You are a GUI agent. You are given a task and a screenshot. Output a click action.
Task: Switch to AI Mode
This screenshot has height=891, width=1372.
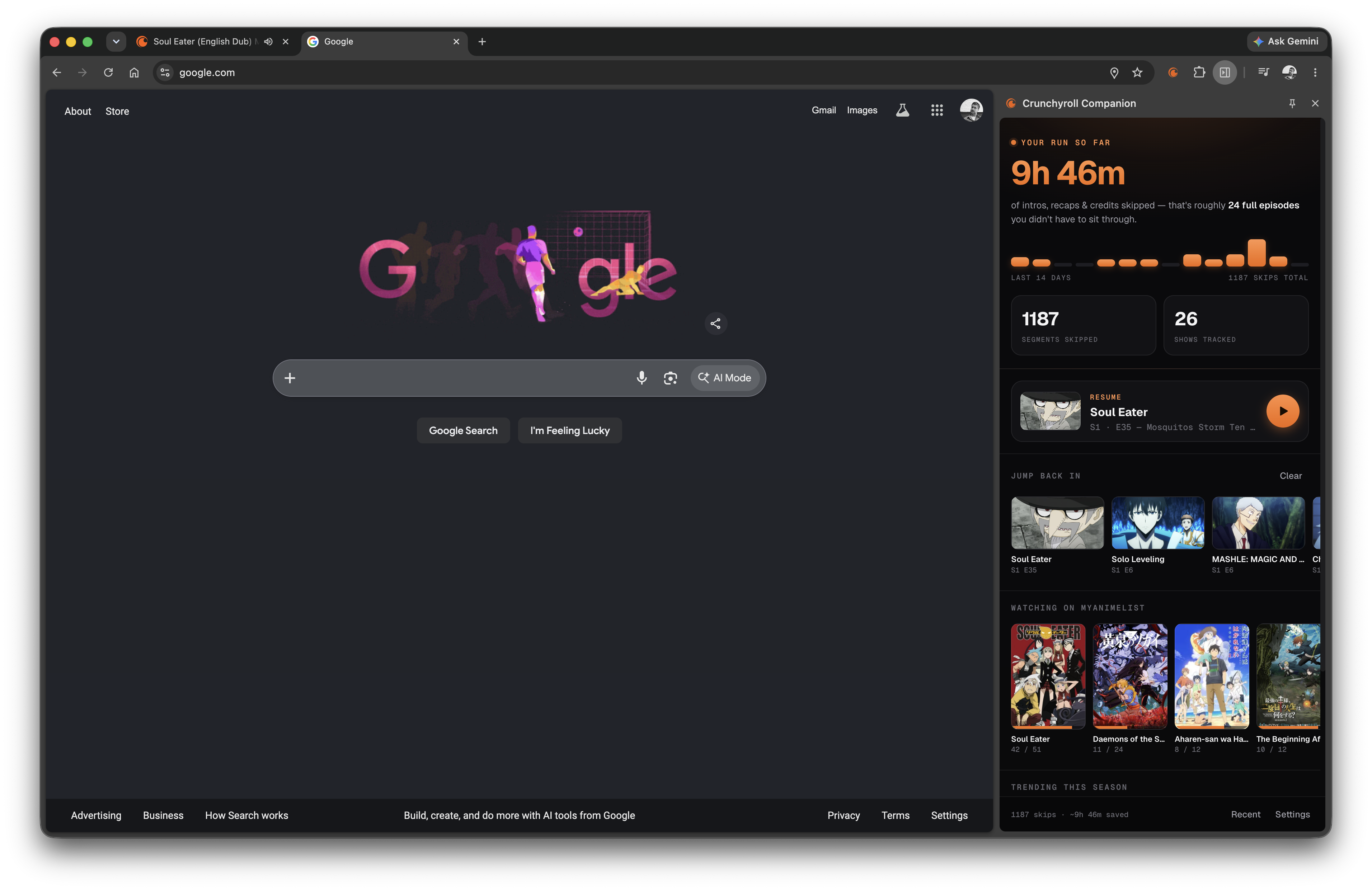(x=725, y=378)
